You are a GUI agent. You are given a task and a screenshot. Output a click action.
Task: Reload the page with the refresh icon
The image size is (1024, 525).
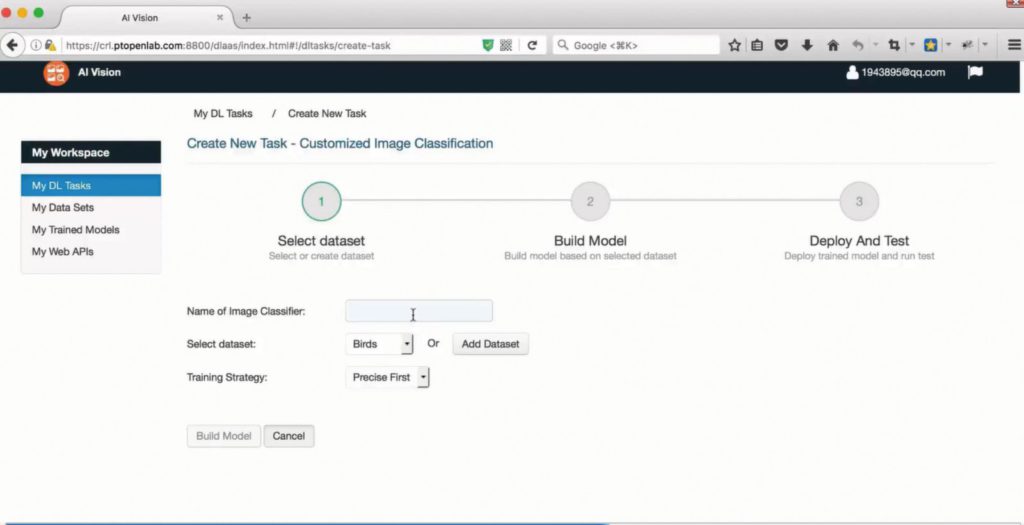[532, 45]
